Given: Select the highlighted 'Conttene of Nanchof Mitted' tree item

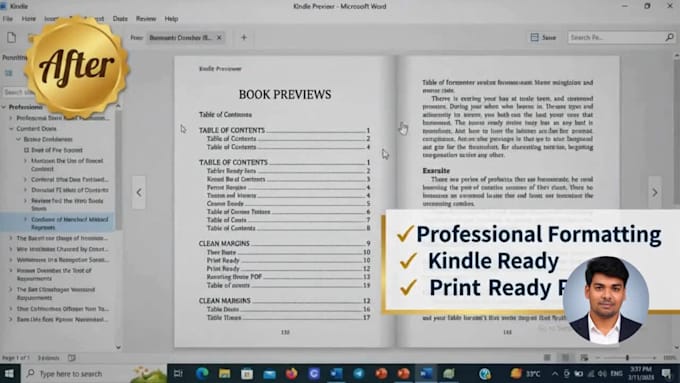Looking at the screenshot, I should 57,223.
